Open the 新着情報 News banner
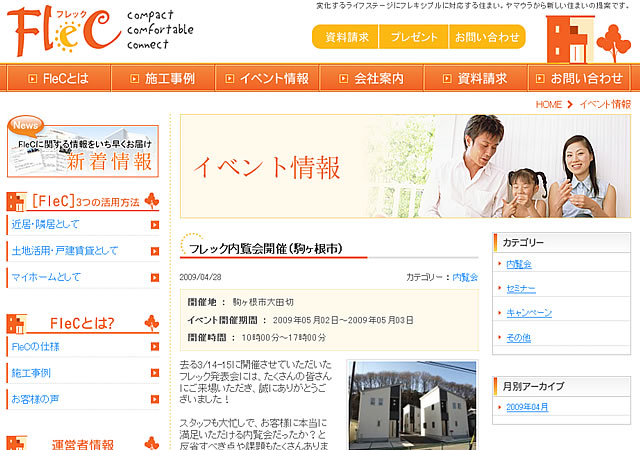The width and height of the screenshot is (640, 450). pos(83,147)
